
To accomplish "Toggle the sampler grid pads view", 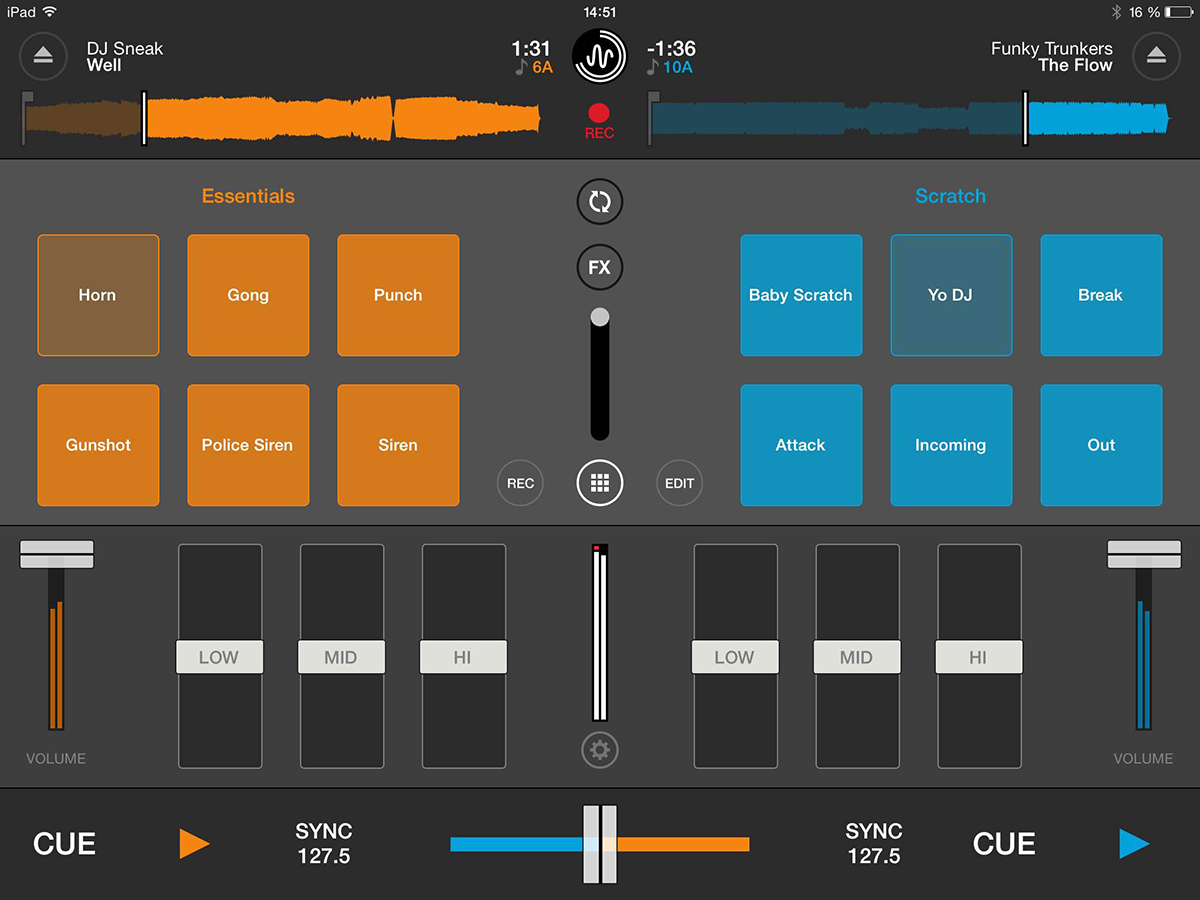I will [x=599, y=484].
